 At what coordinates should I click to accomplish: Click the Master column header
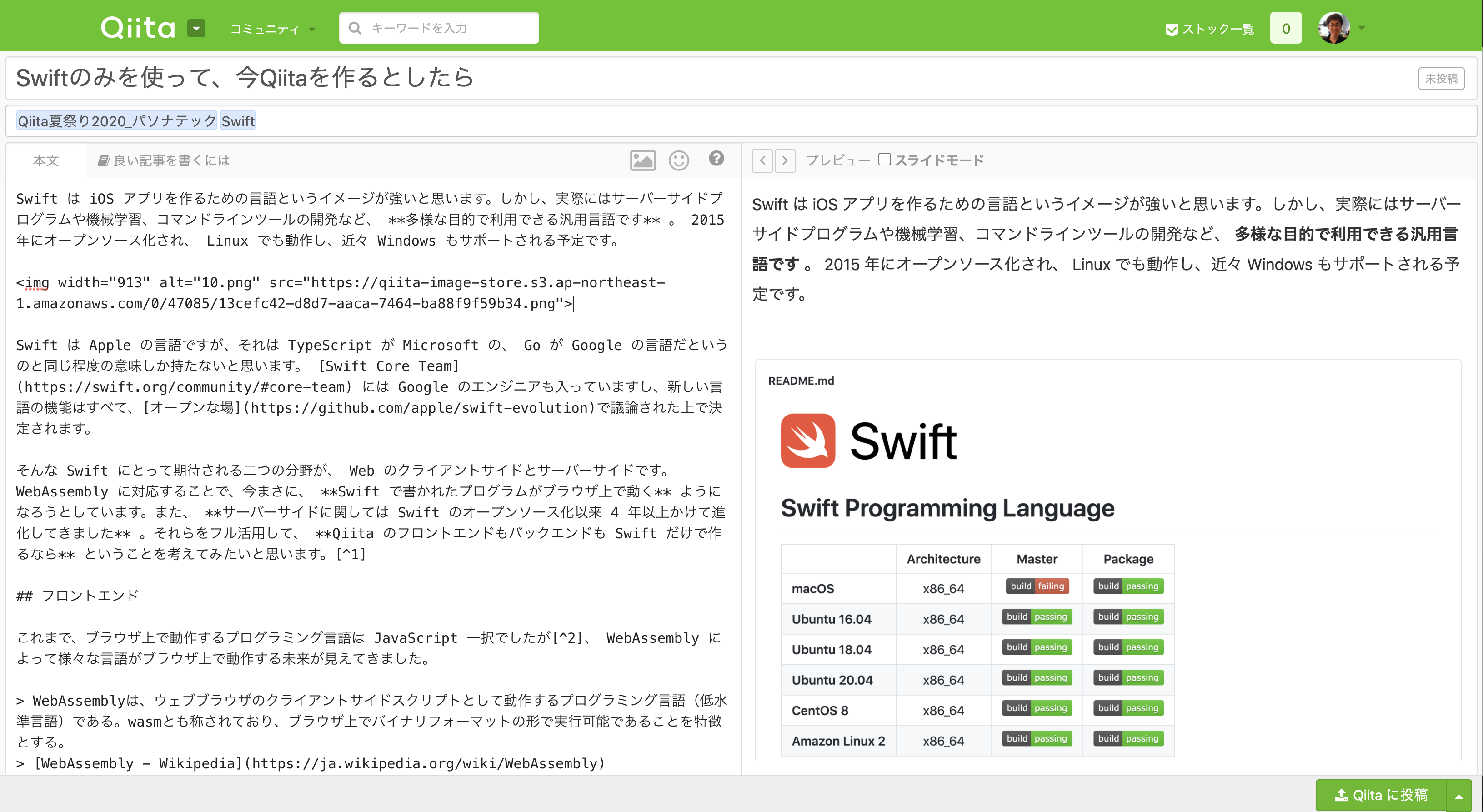(1037, 559)
